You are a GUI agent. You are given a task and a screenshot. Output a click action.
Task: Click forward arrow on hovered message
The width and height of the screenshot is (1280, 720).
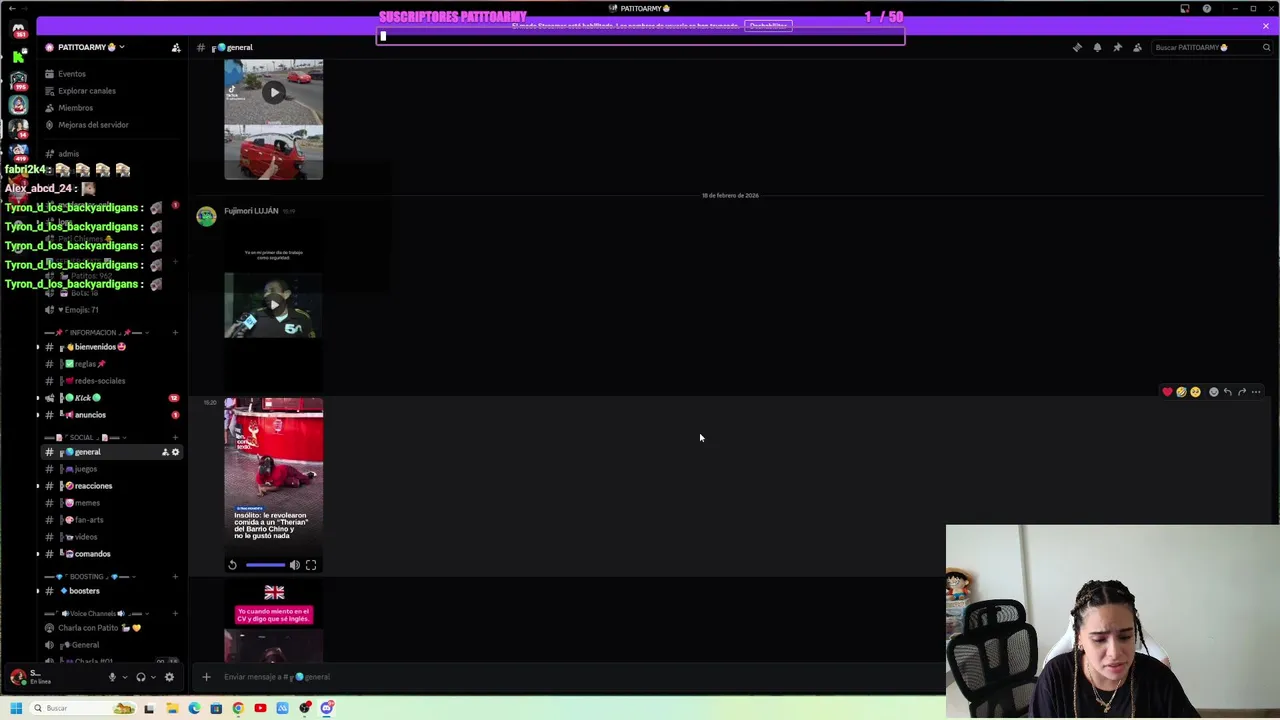1242,392
